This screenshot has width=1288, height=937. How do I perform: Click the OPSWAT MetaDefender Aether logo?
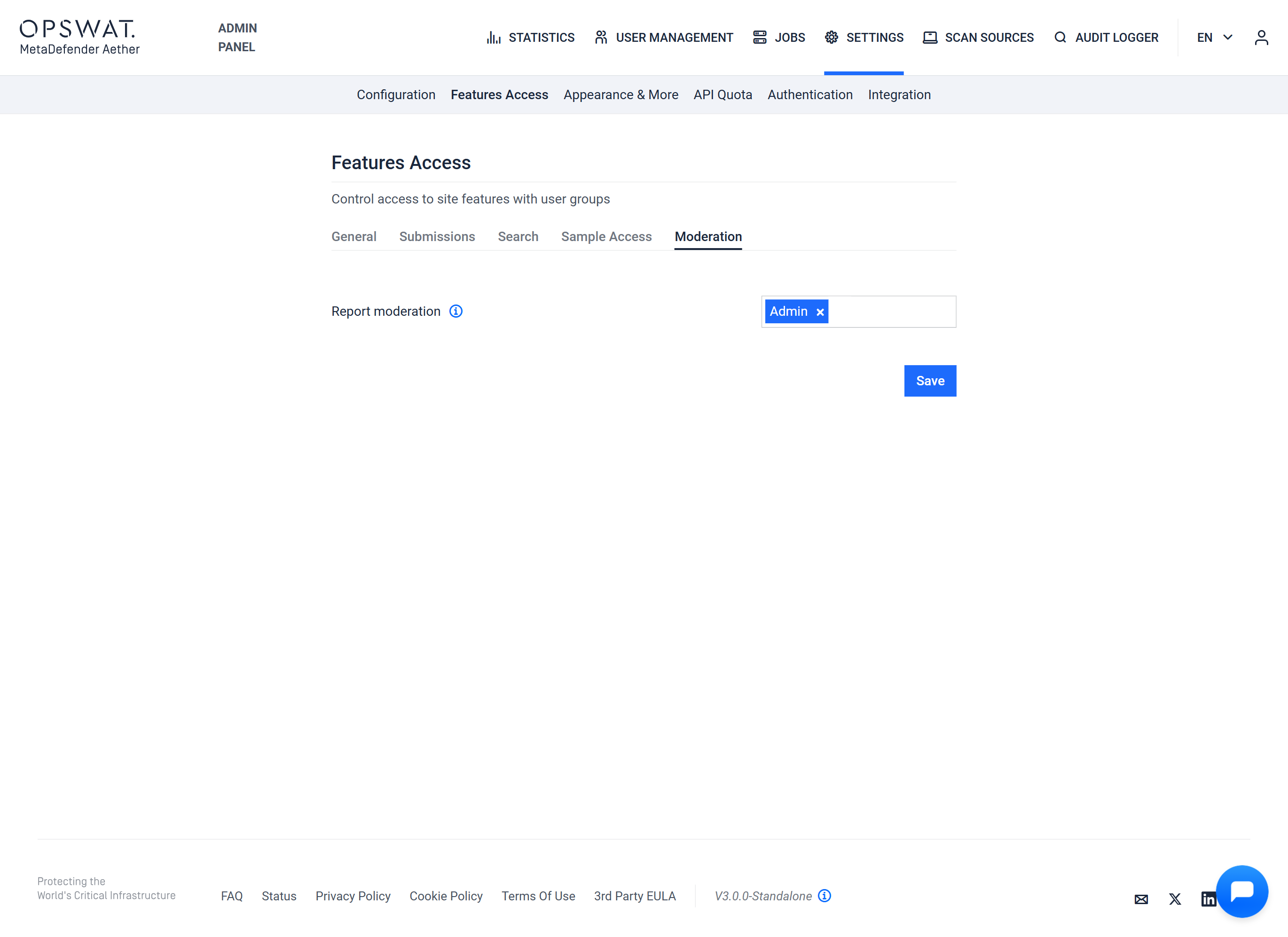click(79, 38)
